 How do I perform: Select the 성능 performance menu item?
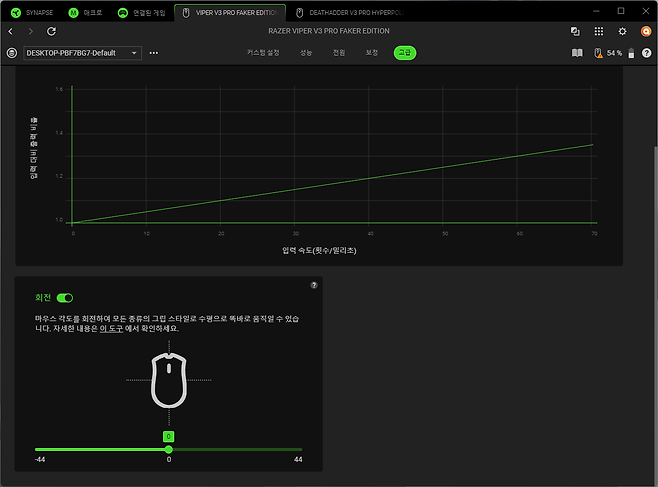(x=305, y=52)
